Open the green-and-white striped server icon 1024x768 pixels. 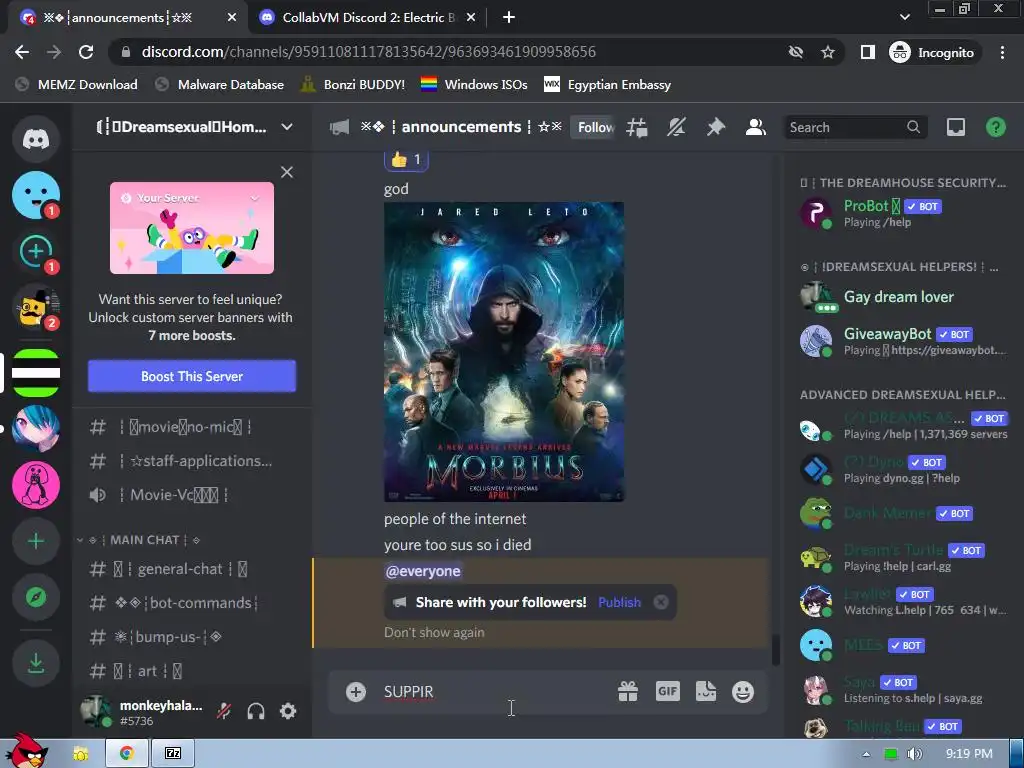(x=36, y=373)
